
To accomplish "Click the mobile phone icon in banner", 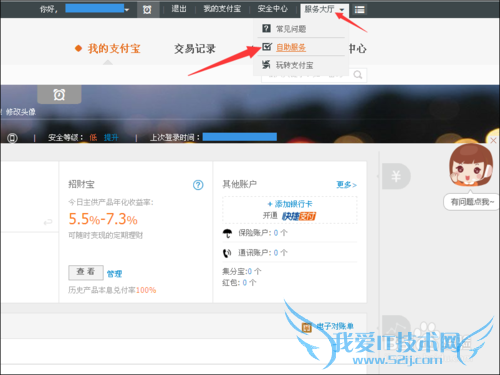I will [x=12, y=138].
